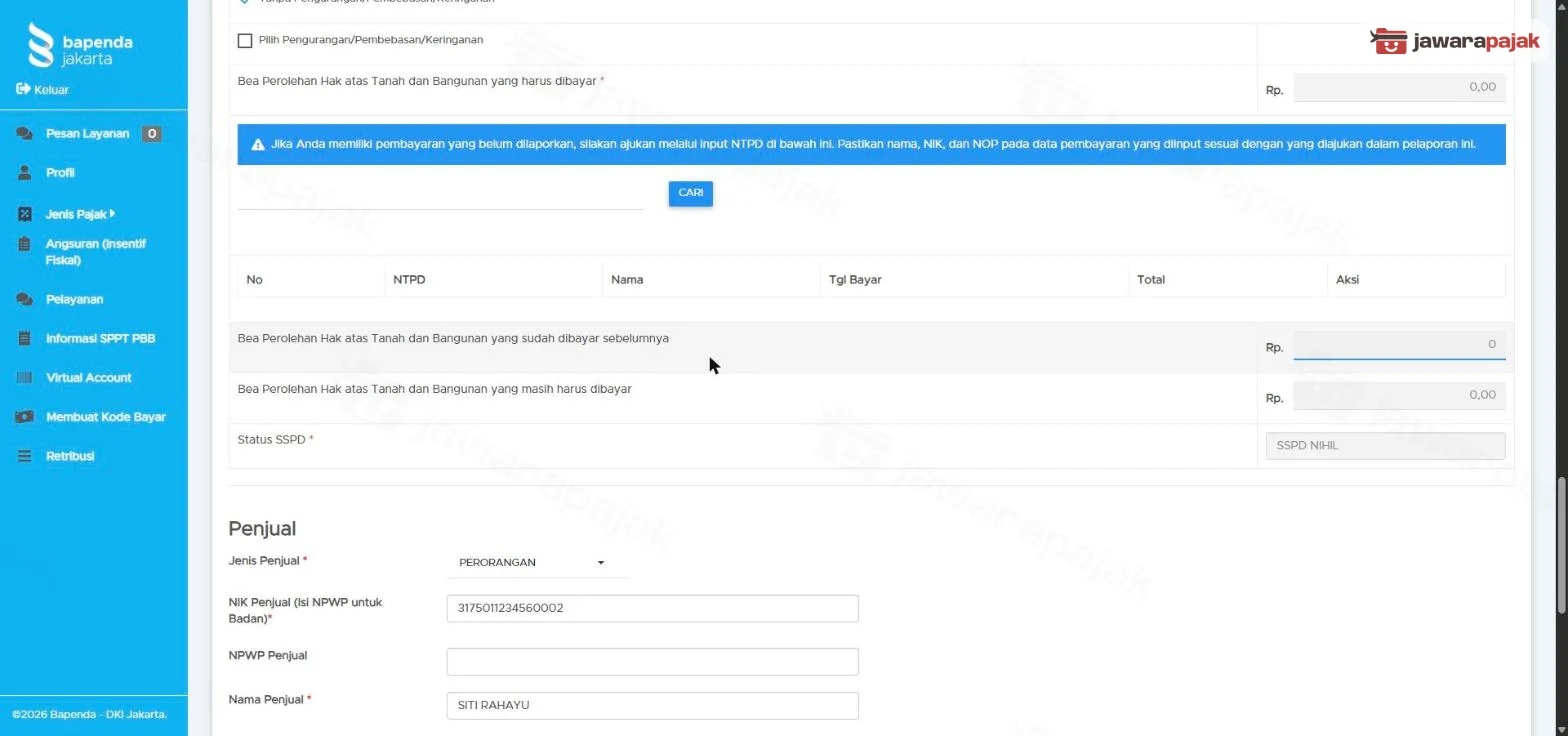Select Membuat Kode Bayar menu item
Viewport: 1568px width, 736px height.
pyautogui.click(x=105, y=416)
